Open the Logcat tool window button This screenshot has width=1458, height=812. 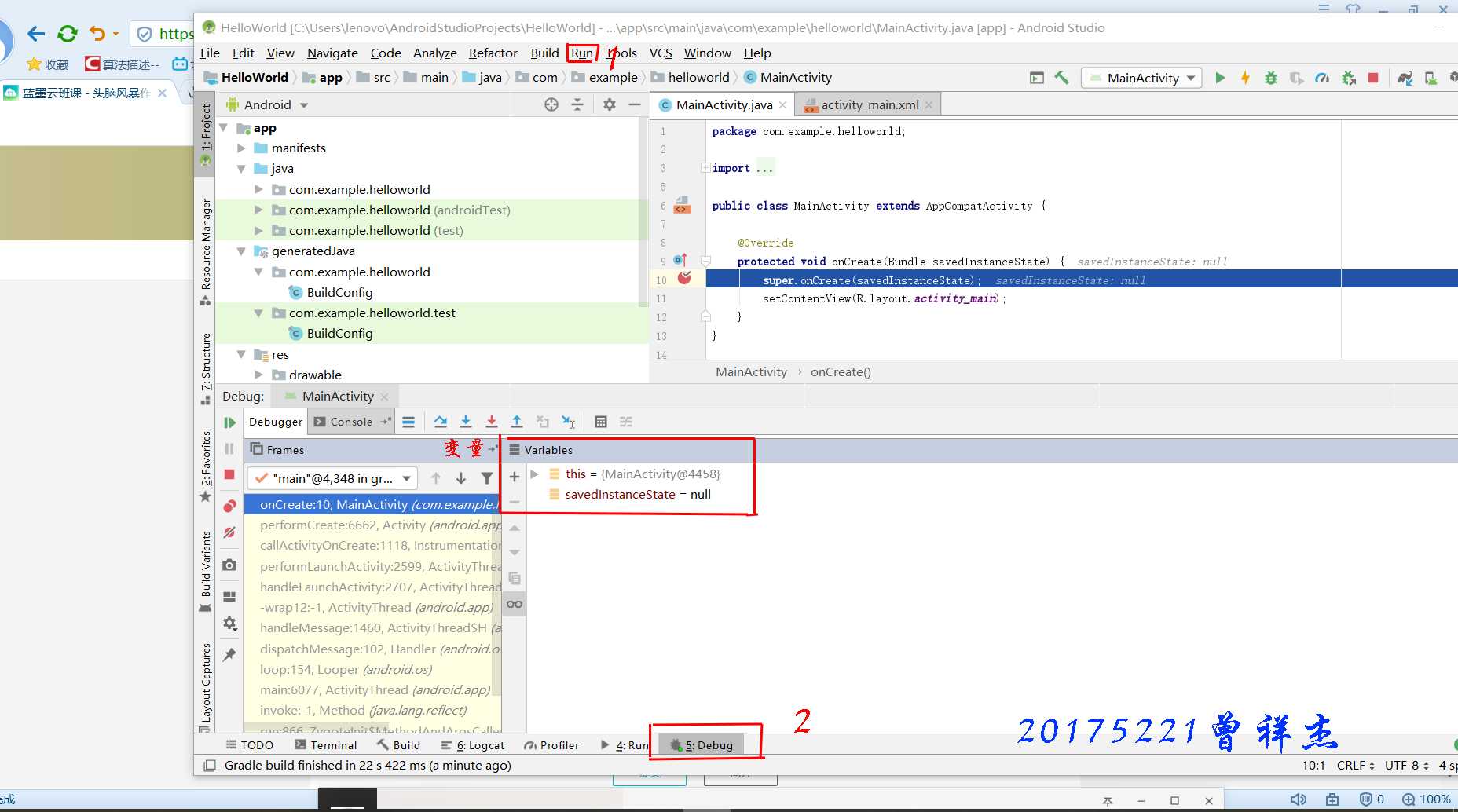click(x=472, y=745)
